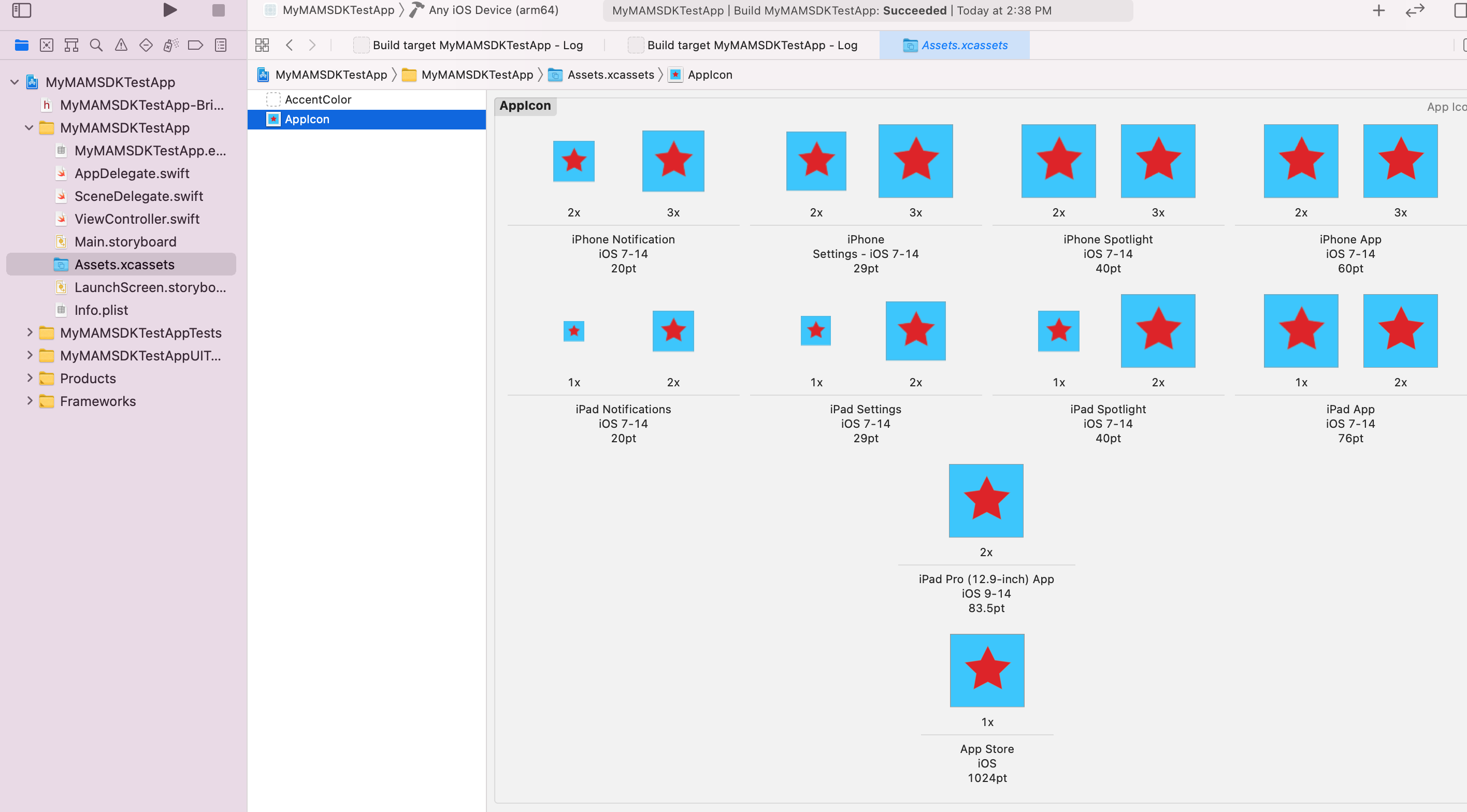Go back with the left chevron

click(x=289, y=45)
